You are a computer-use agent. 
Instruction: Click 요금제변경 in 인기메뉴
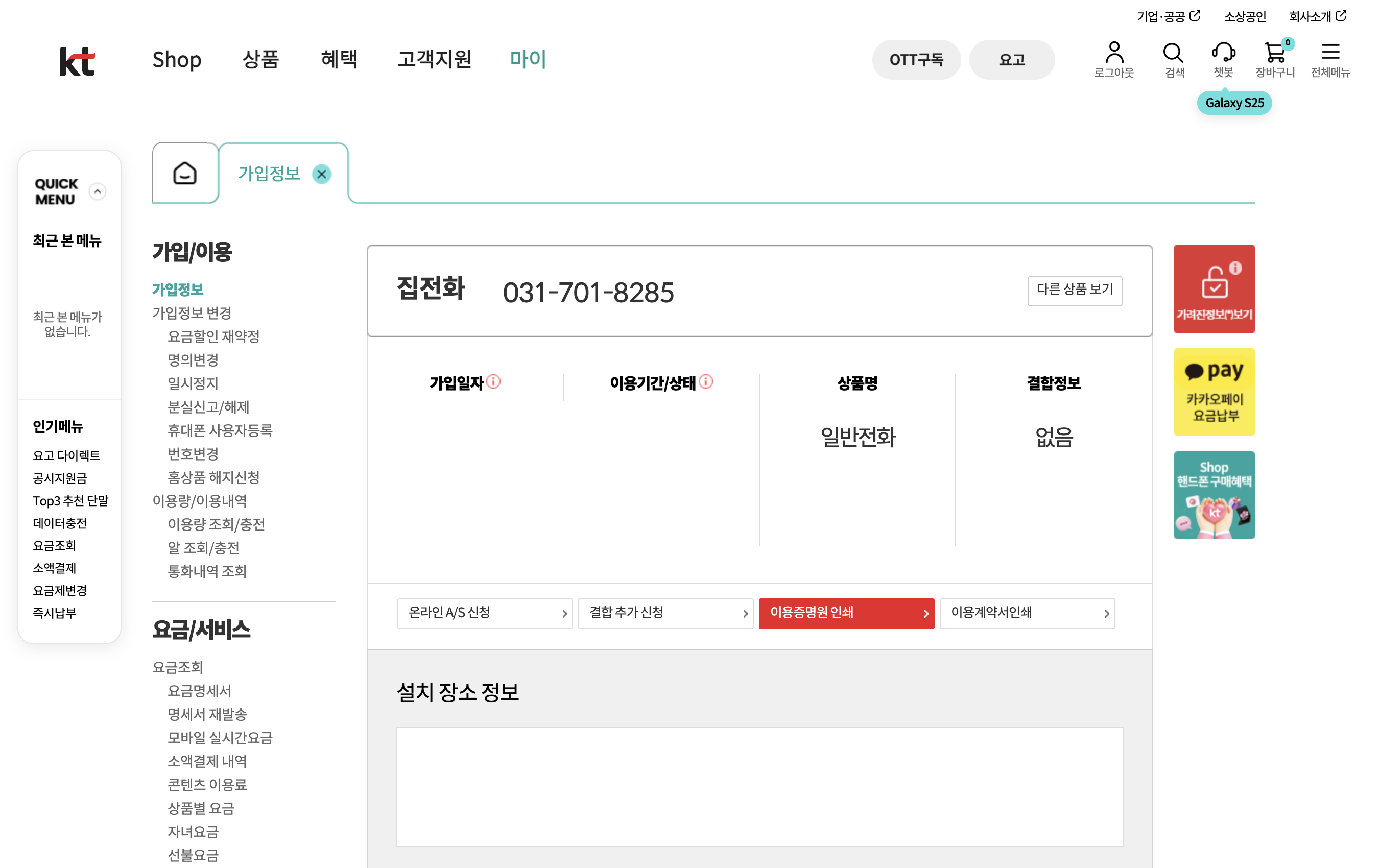[60, 590]
